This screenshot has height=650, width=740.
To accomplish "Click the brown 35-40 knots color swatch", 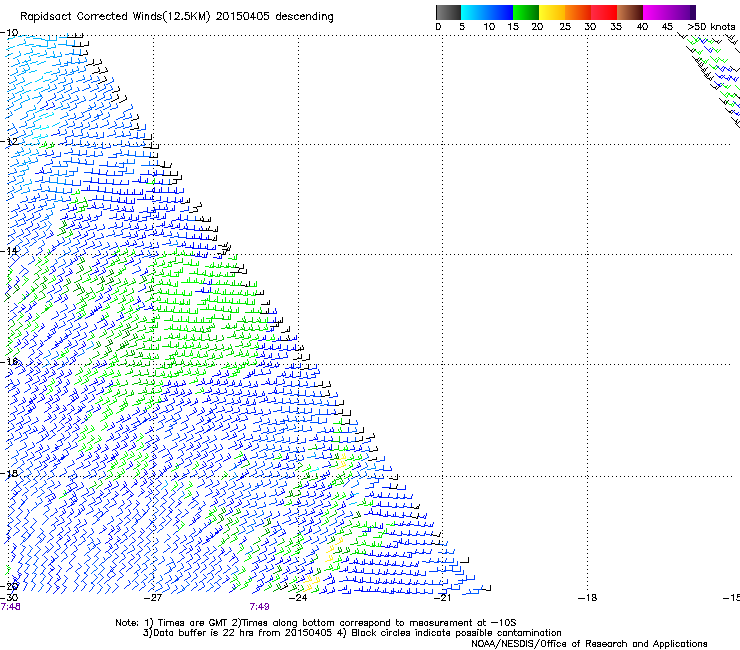I will pos(630,12).
